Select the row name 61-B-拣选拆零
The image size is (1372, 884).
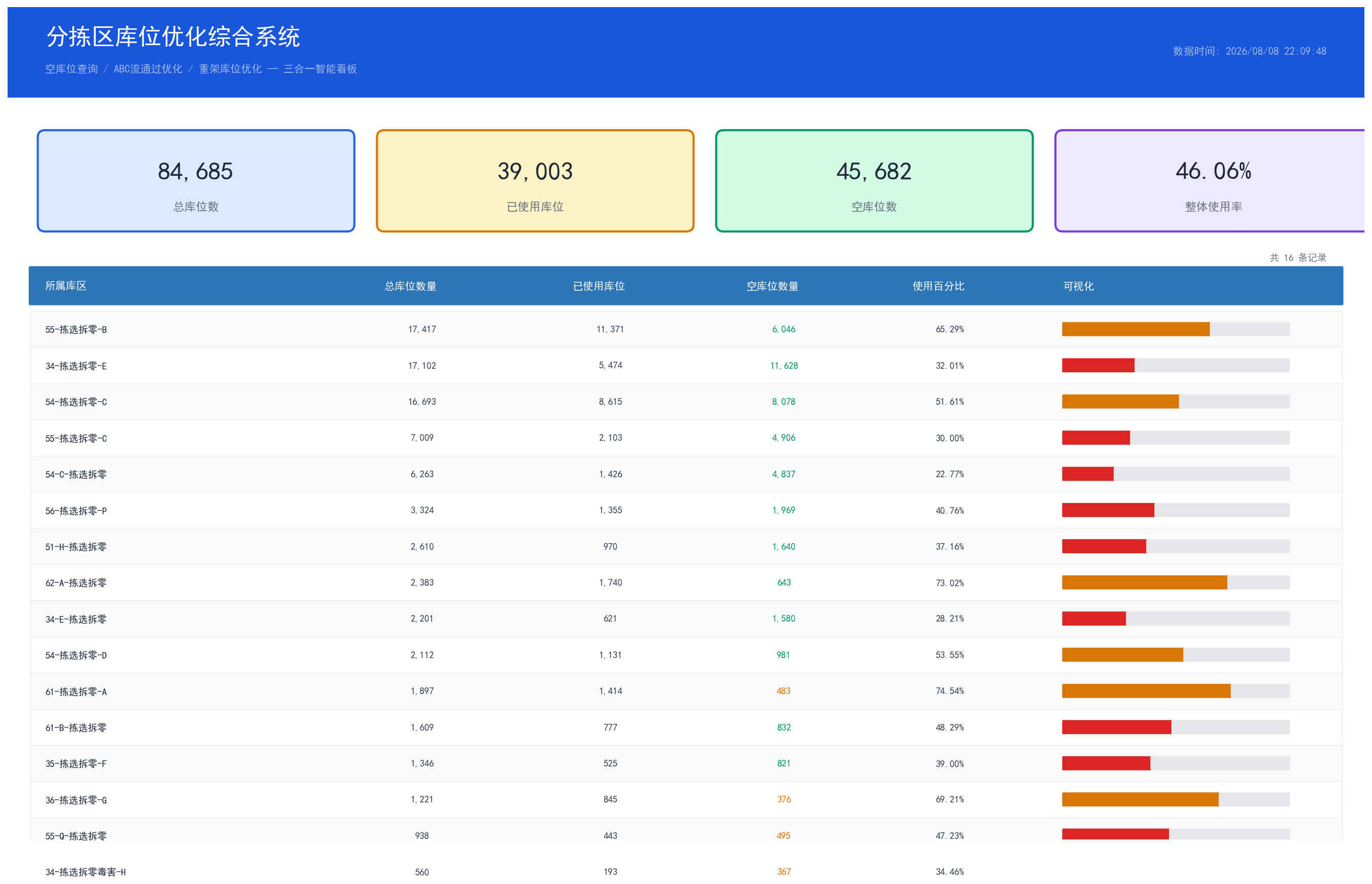coord(76,727)
